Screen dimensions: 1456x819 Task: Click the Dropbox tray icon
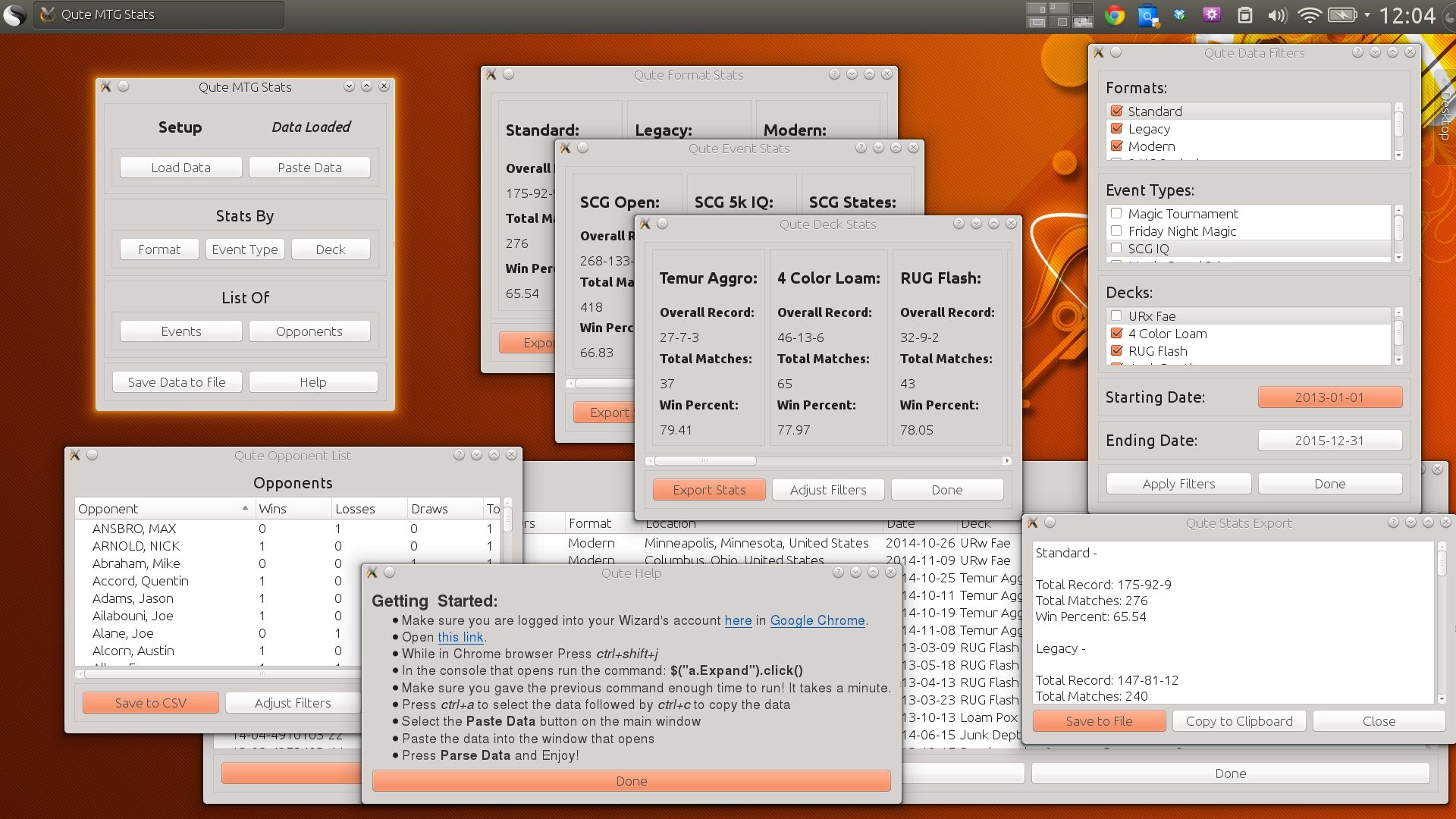point(1179,15)
